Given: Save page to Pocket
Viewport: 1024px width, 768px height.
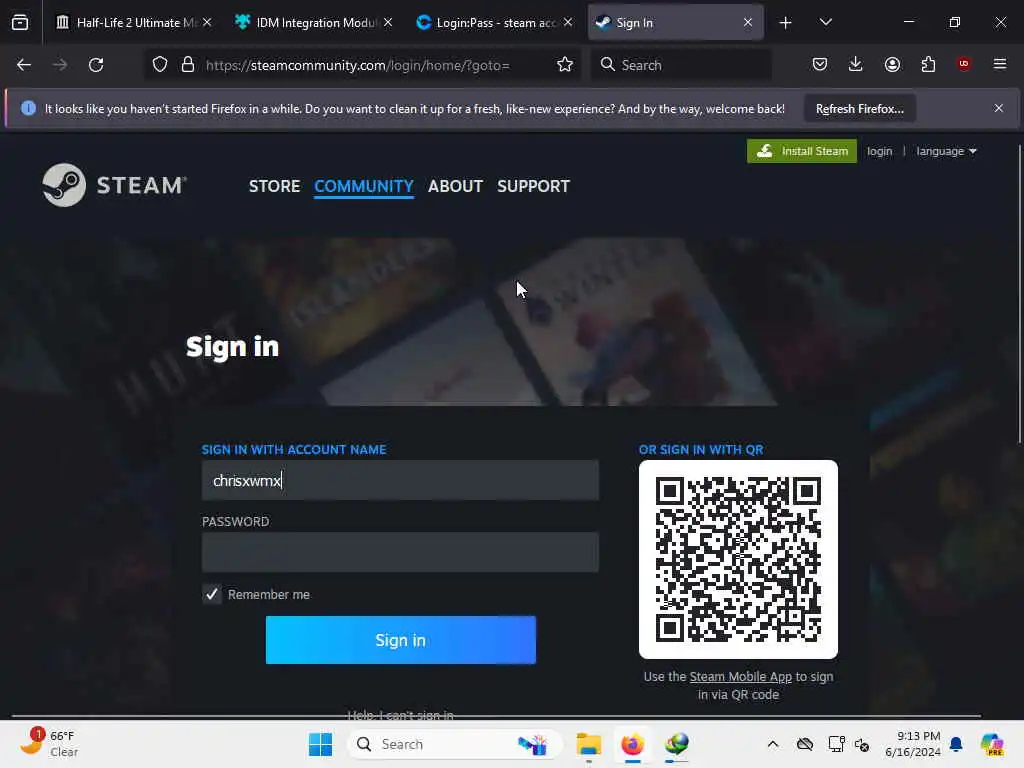Looking at the screenshot, I should [x=820, y=64].
